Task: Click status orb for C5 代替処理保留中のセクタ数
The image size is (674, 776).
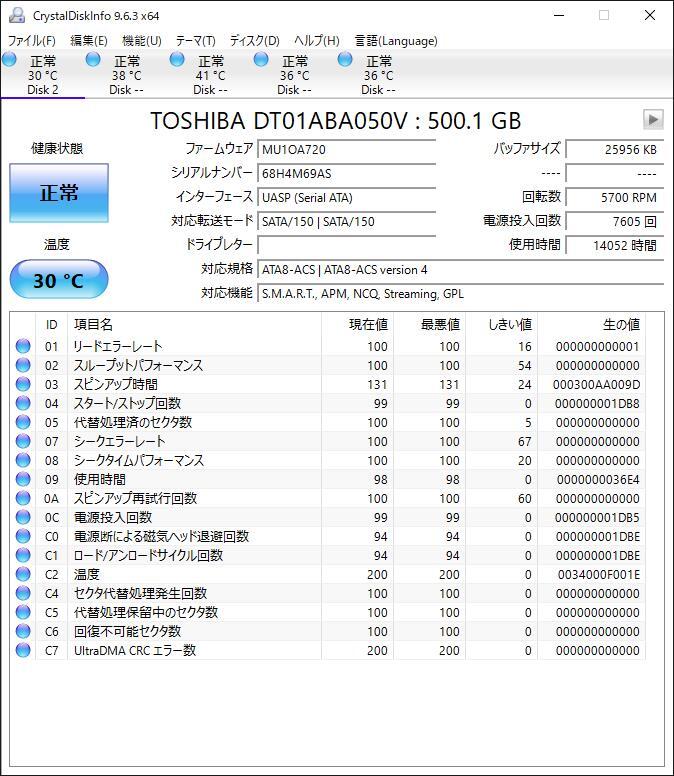Action: (x=23, y=612)
